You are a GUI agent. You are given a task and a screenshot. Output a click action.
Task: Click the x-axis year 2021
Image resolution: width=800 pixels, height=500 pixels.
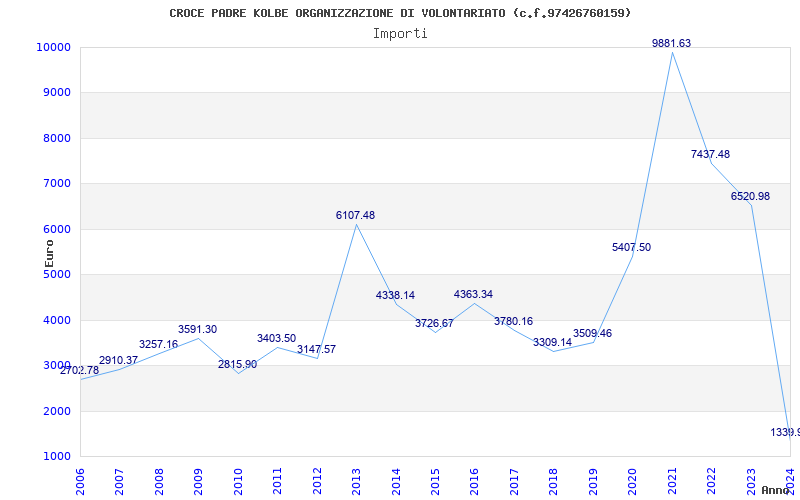coord(672,482)
